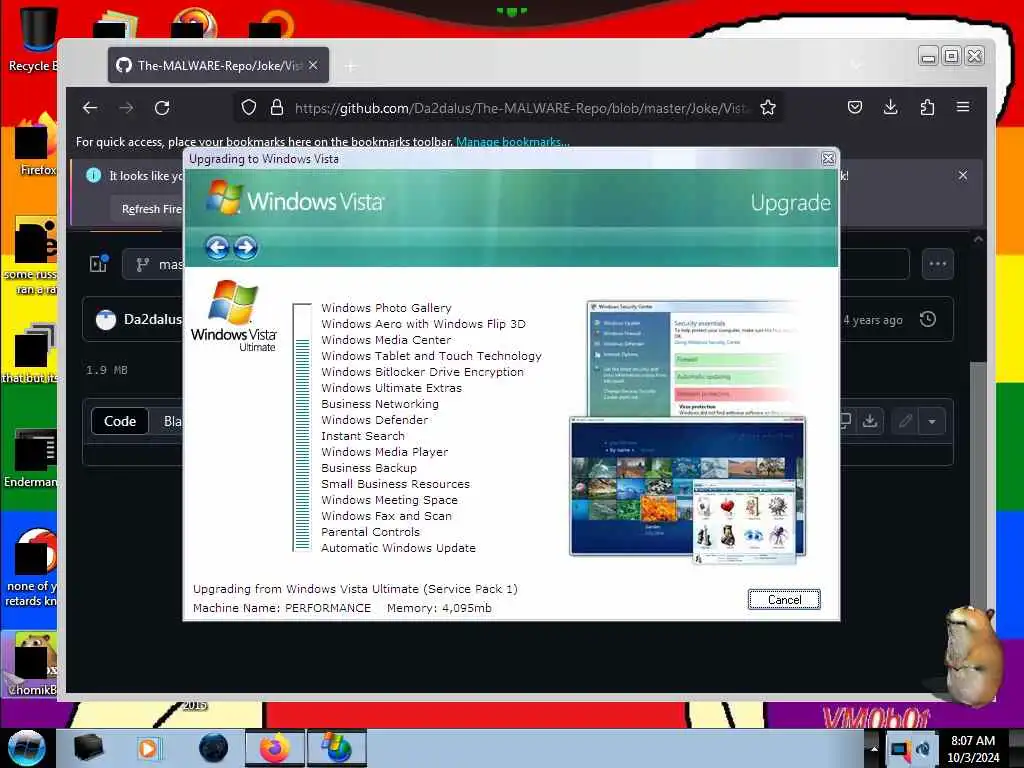This screenshot has height=768, width=1024.
Task: Open Pocket save icon in Firefox
Action: (855, 107)
